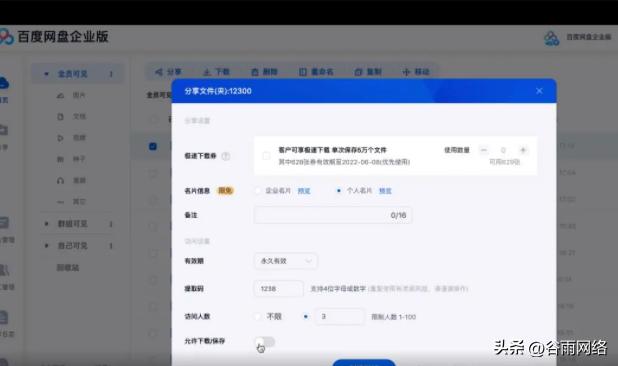Click the 复制 copy button in background toolbar
This screenshot has width=618, height=366.
(x=368, y=72)
